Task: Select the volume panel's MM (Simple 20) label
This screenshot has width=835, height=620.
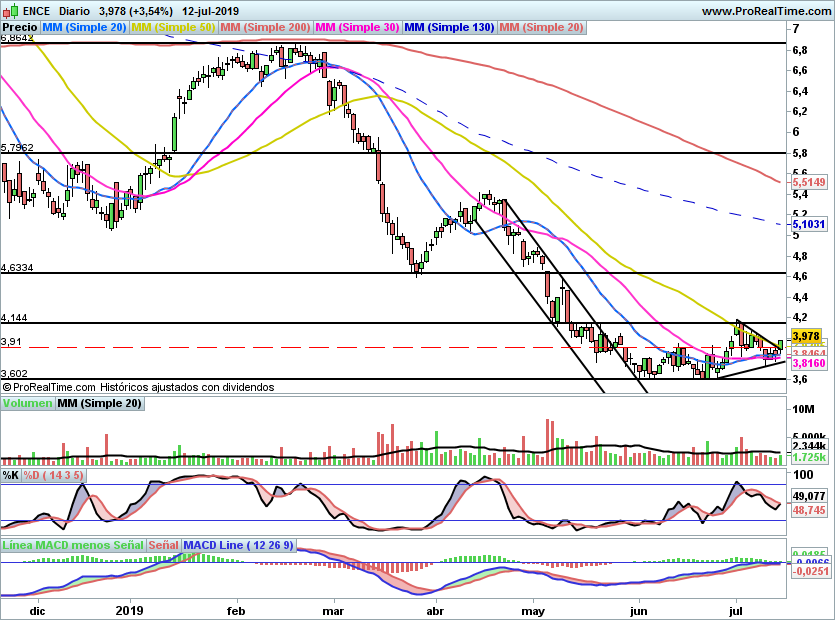Action: [x=98, y=404]
